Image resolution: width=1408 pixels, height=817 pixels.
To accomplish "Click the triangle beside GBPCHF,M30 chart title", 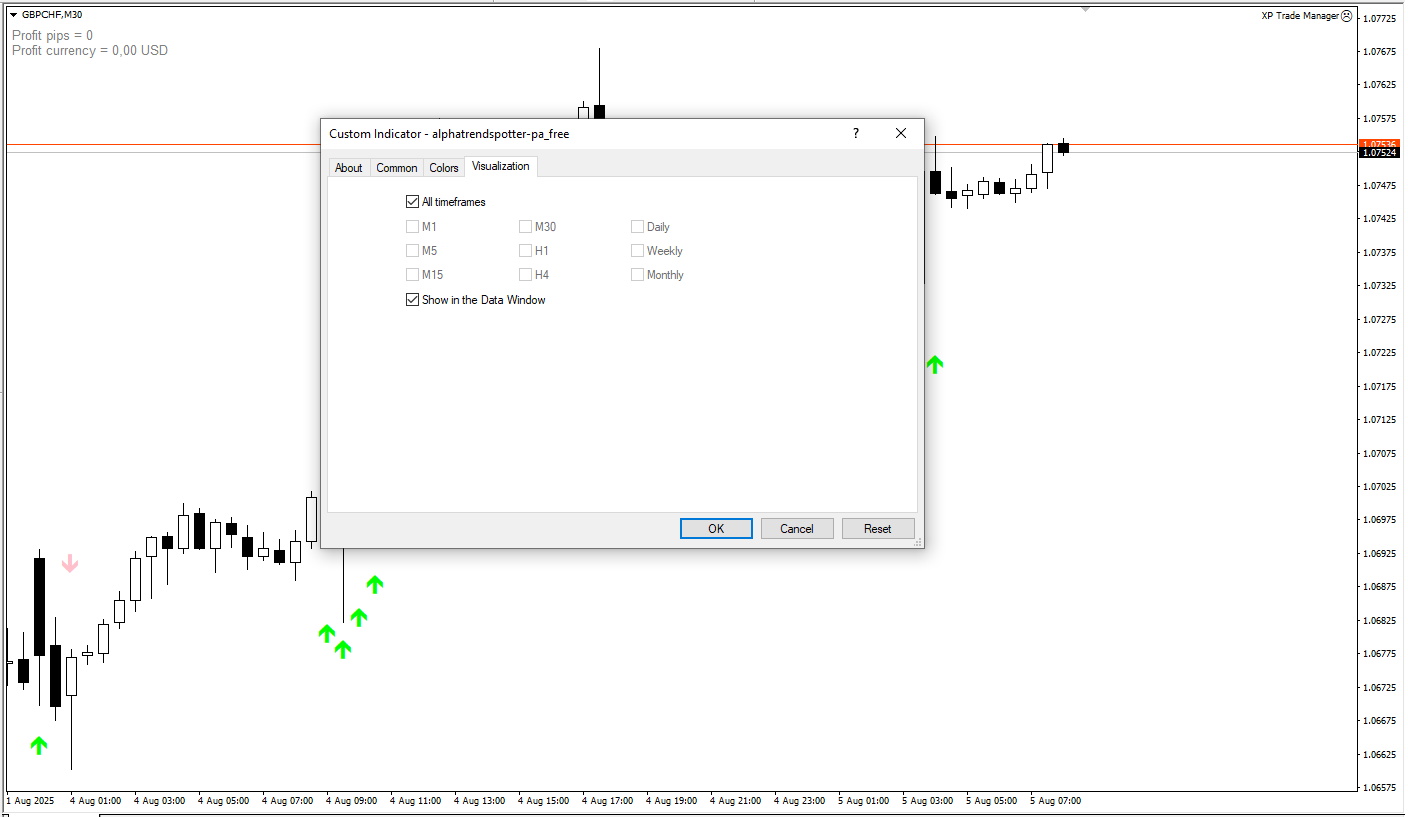I will [x=13, y=15].
